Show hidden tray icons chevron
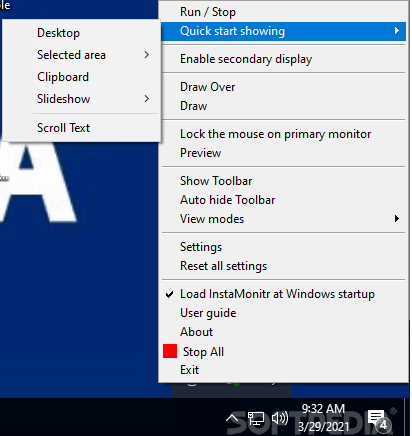The height and width of the screenshot is (436, 412). (232, 418)
